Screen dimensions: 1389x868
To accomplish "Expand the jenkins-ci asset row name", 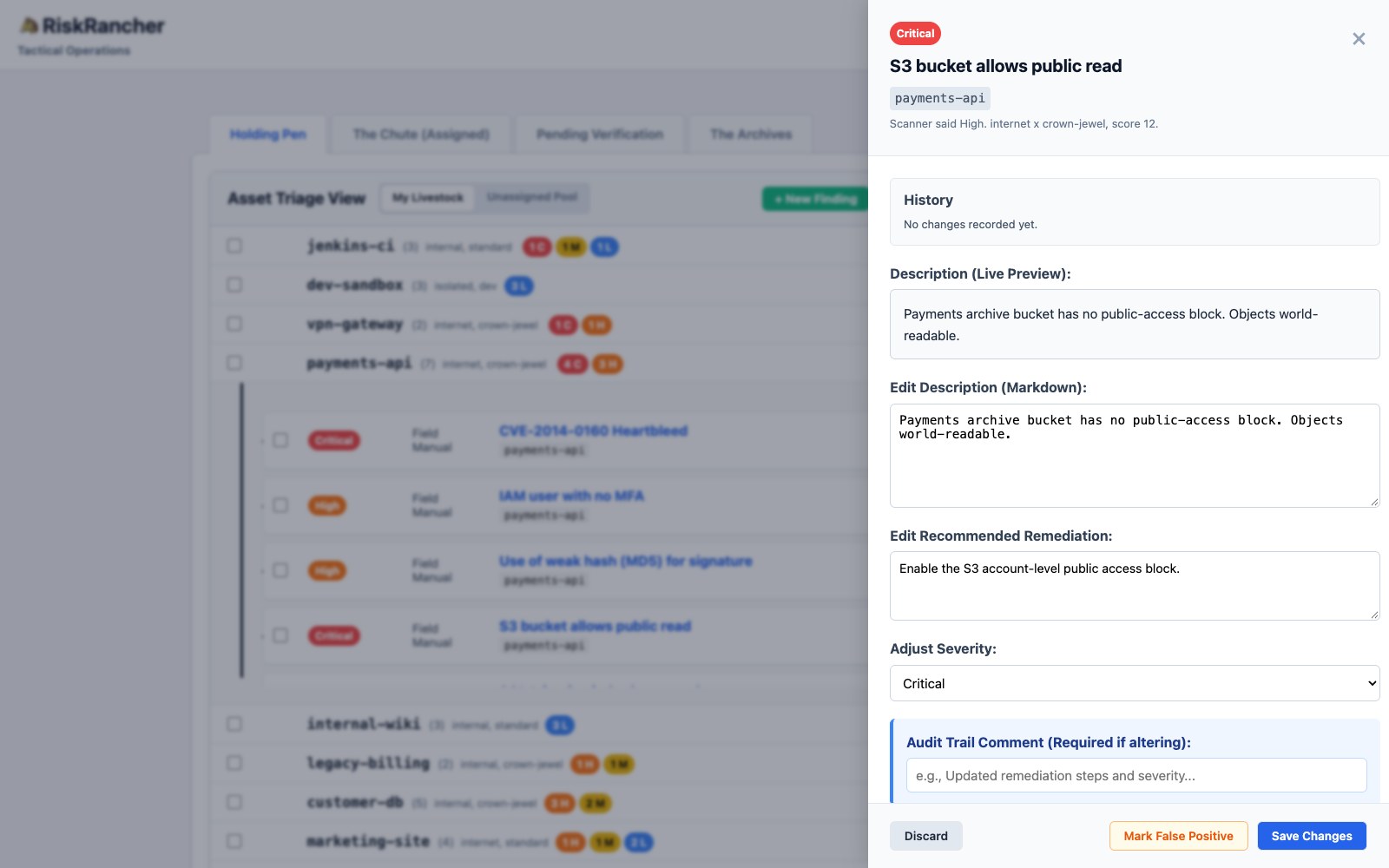I will point(350,246).
